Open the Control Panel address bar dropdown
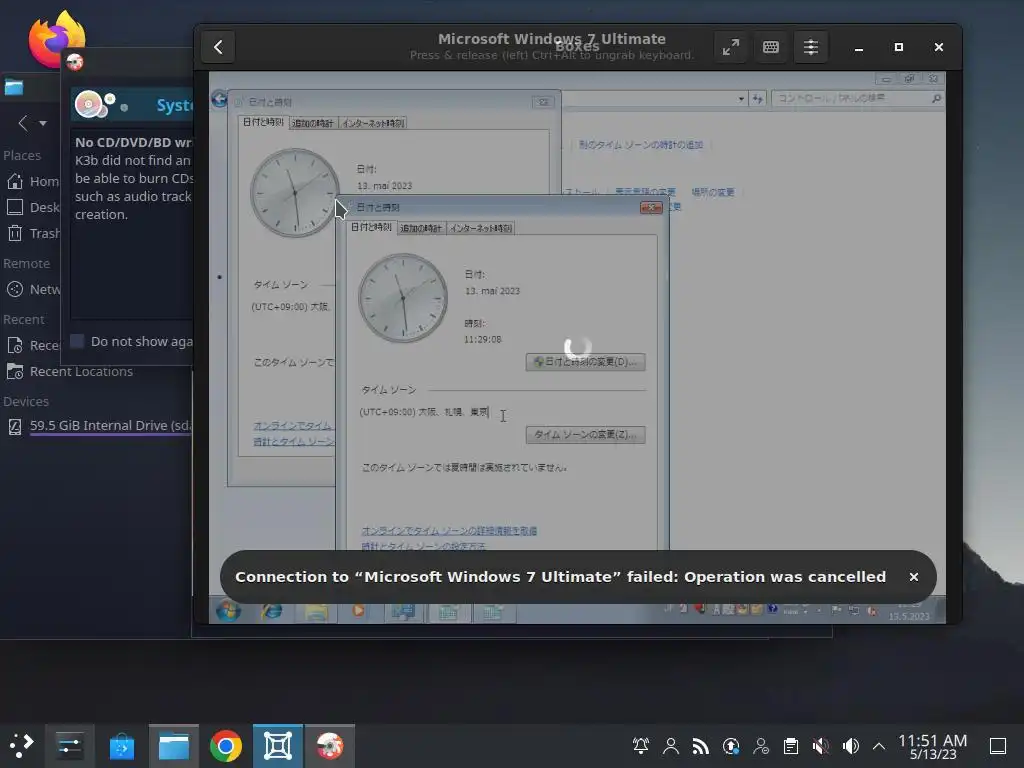The height and width of the screenshot is (768, 1024). (x=741, y=99)
